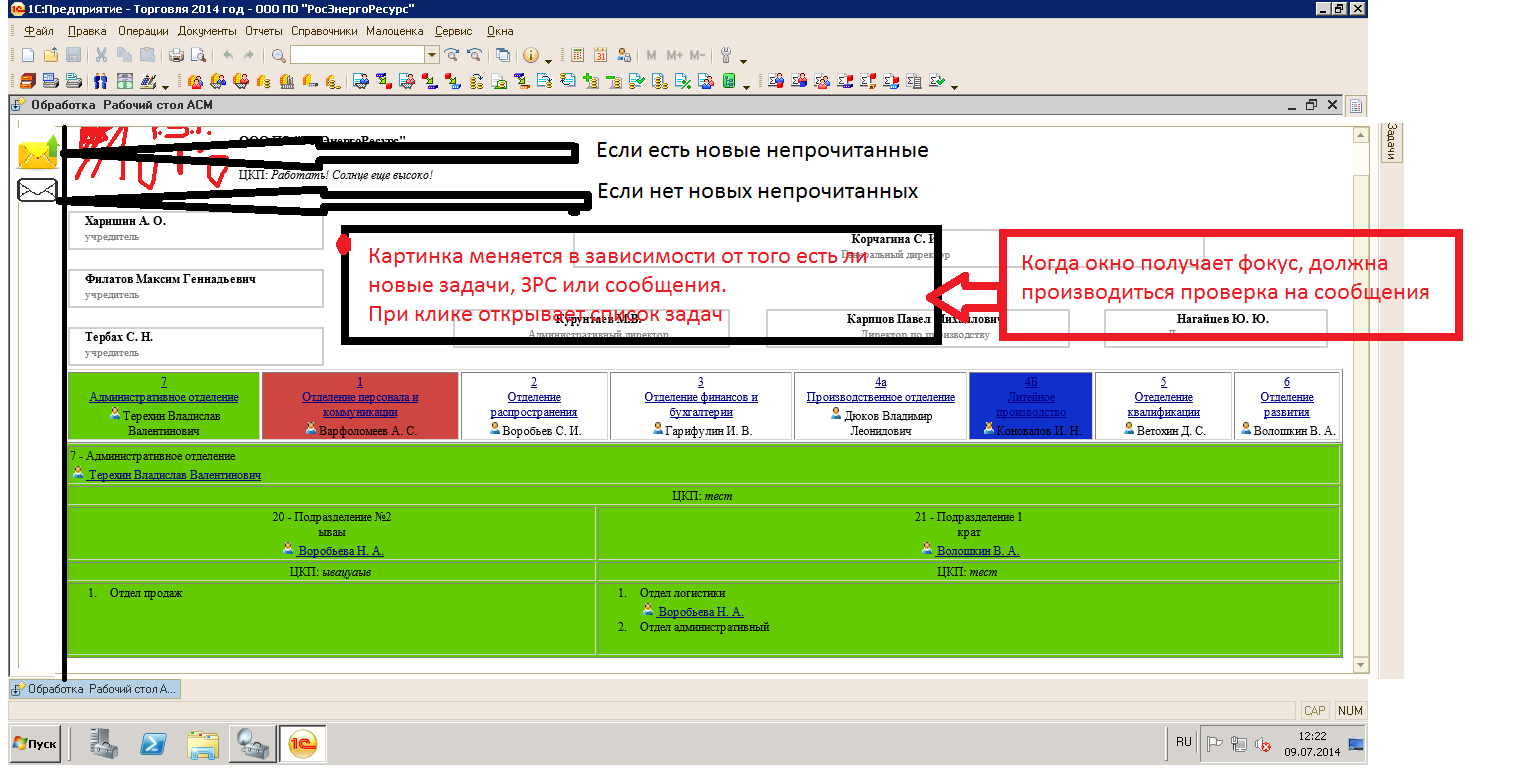Click the Cut scissors toolbar icon
This screenshot has height=776, width=1532.
(x=101, y=56)
